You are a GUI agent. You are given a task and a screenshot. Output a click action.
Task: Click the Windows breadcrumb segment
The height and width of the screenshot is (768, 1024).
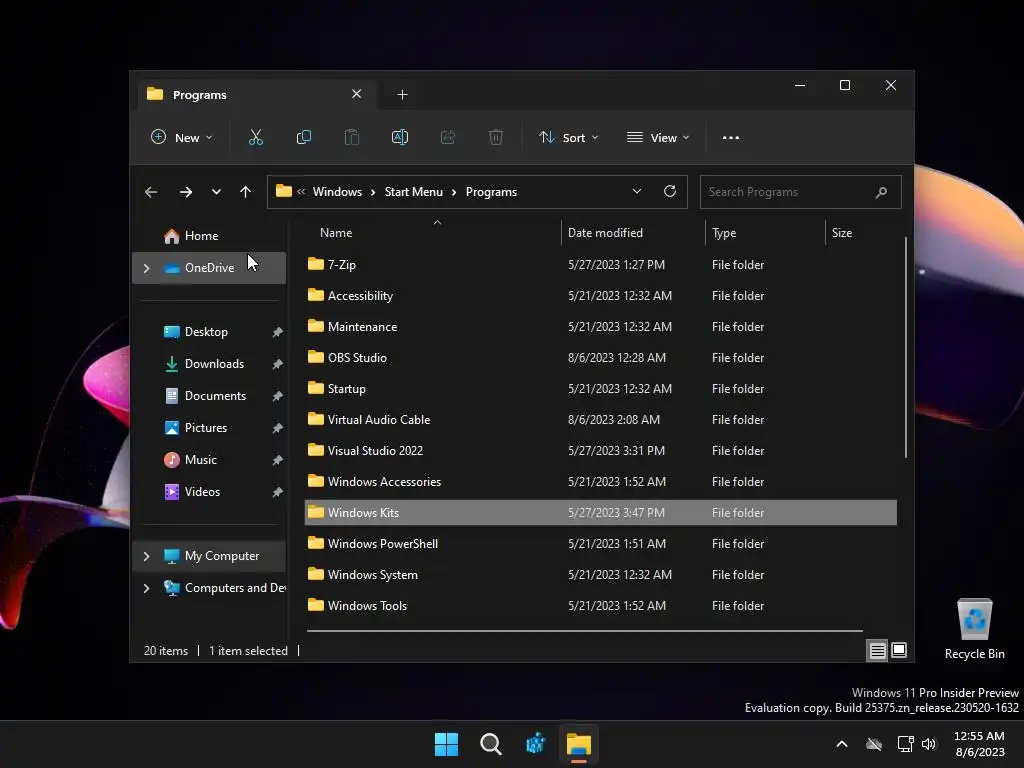coord(337,192)
